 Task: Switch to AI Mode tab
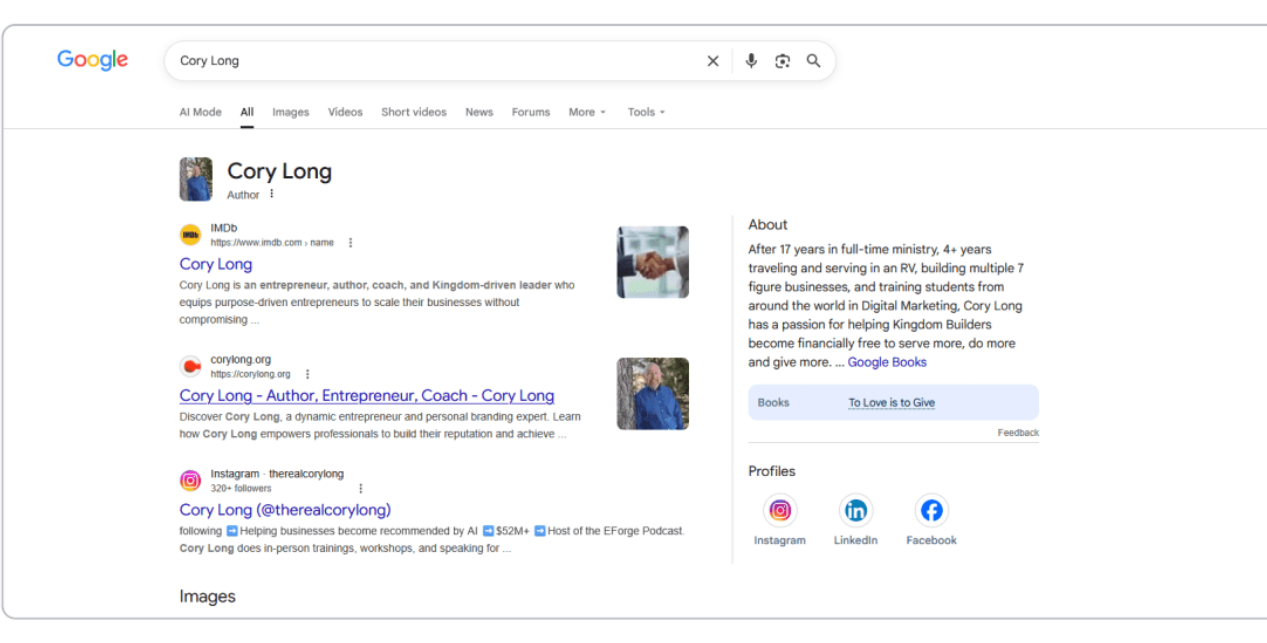pos(200,112)
